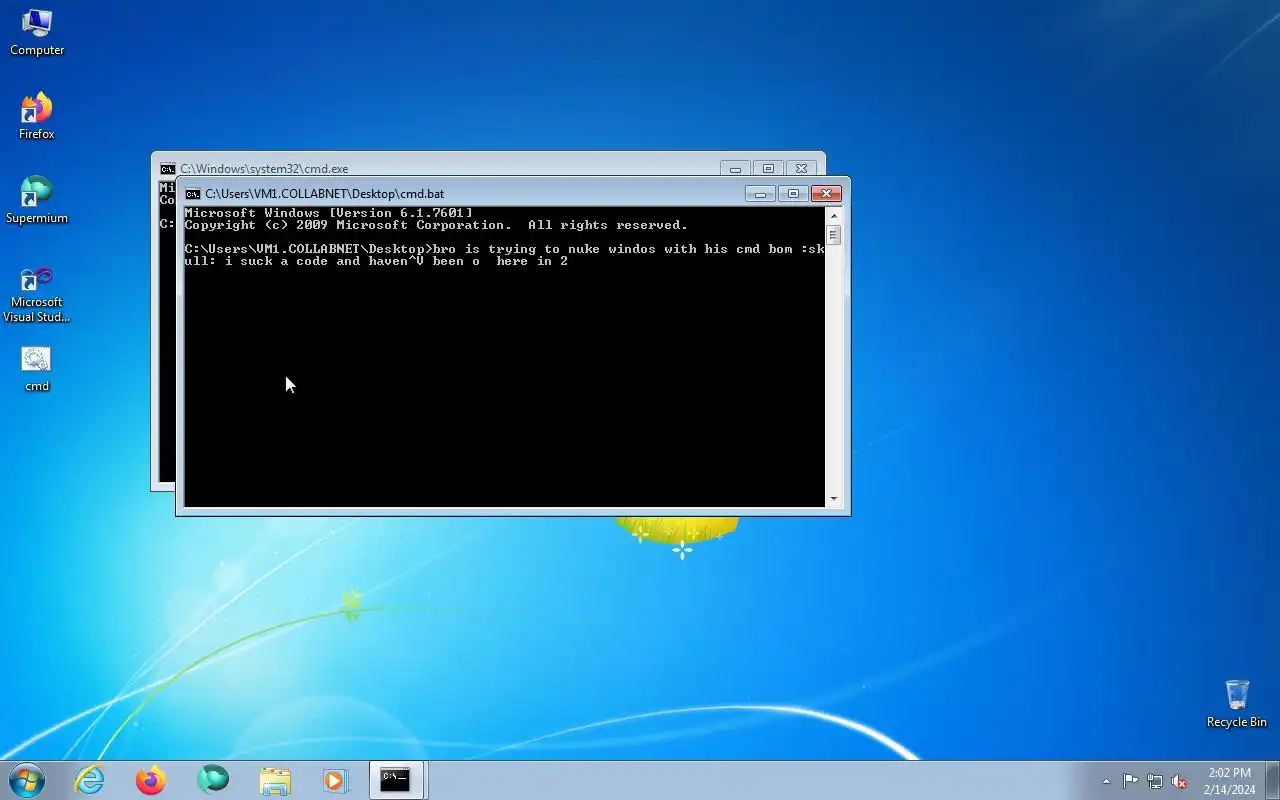Screen dimensions: 1280x800
Task: Click the Copyright 2009 Microsoft Corporation line
Action: [x=436, y=225]
